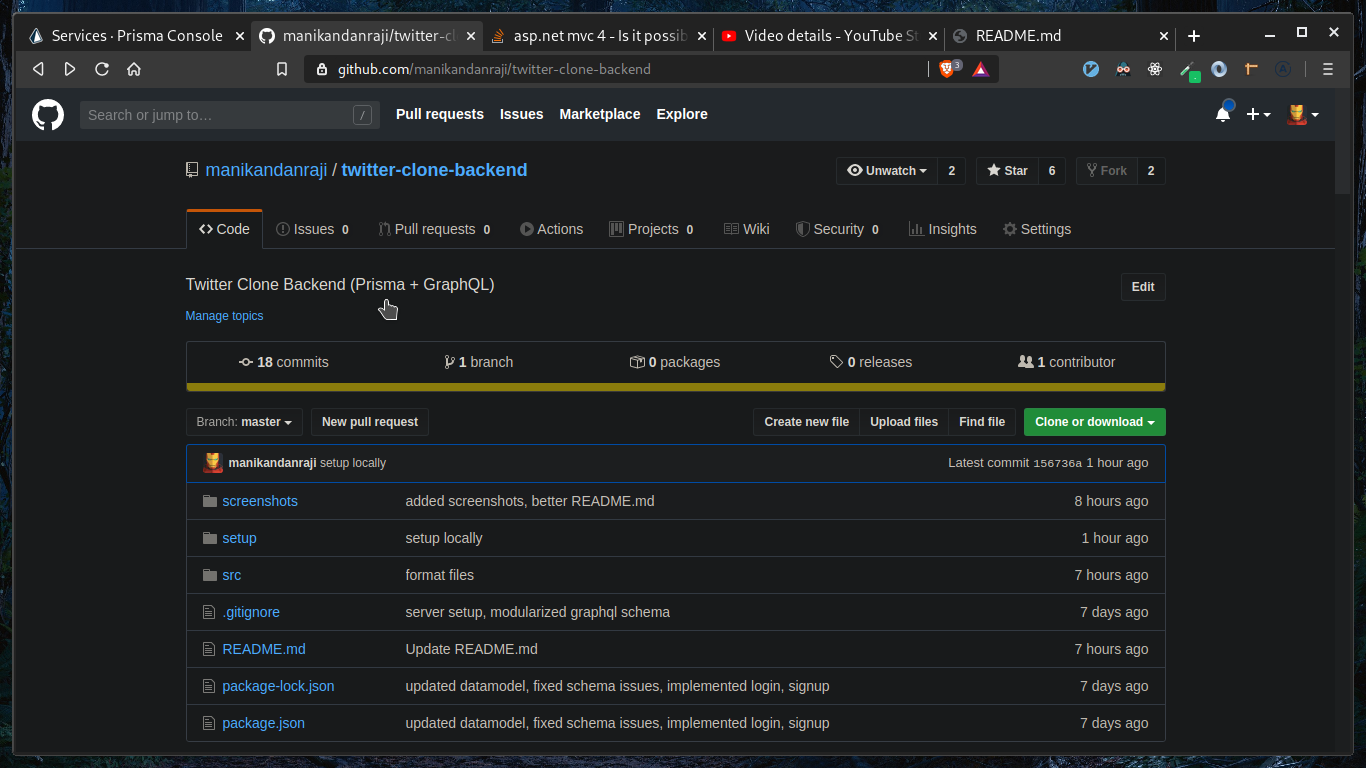The height and width of the screenshot is (768, 1366).
Task: View the 2 watchers count
Action: [x=951, y=171]
